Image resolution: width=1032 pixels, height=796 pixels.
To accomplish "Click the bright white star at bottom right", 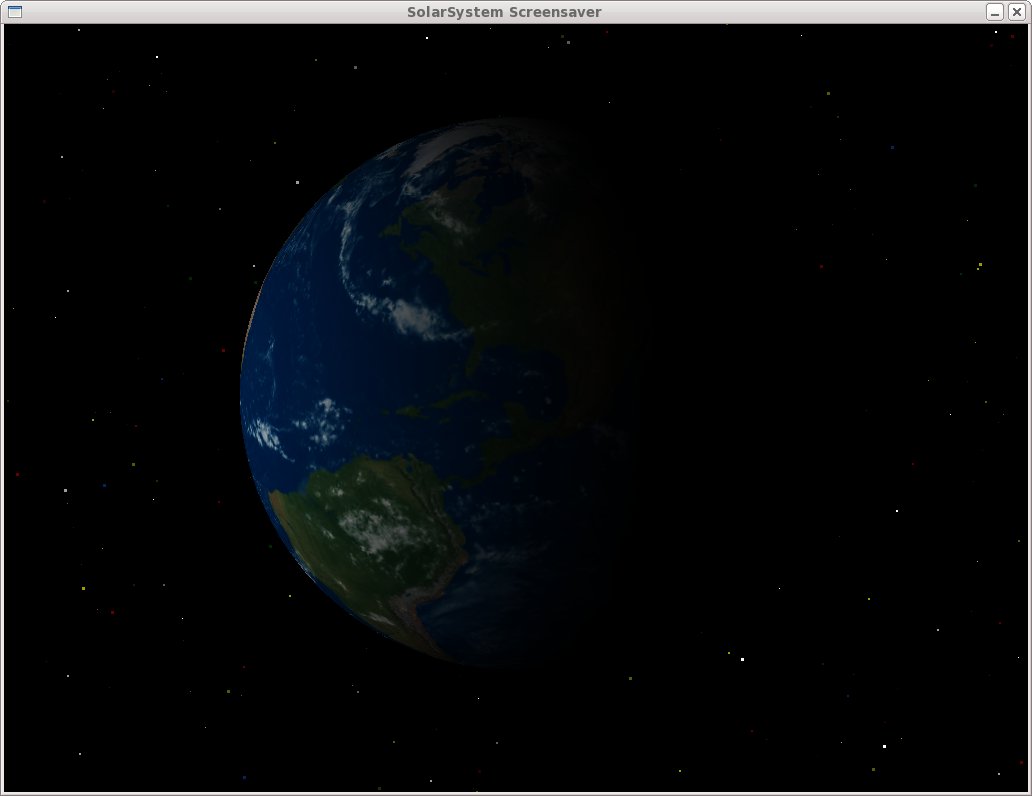I will point(884,745).
